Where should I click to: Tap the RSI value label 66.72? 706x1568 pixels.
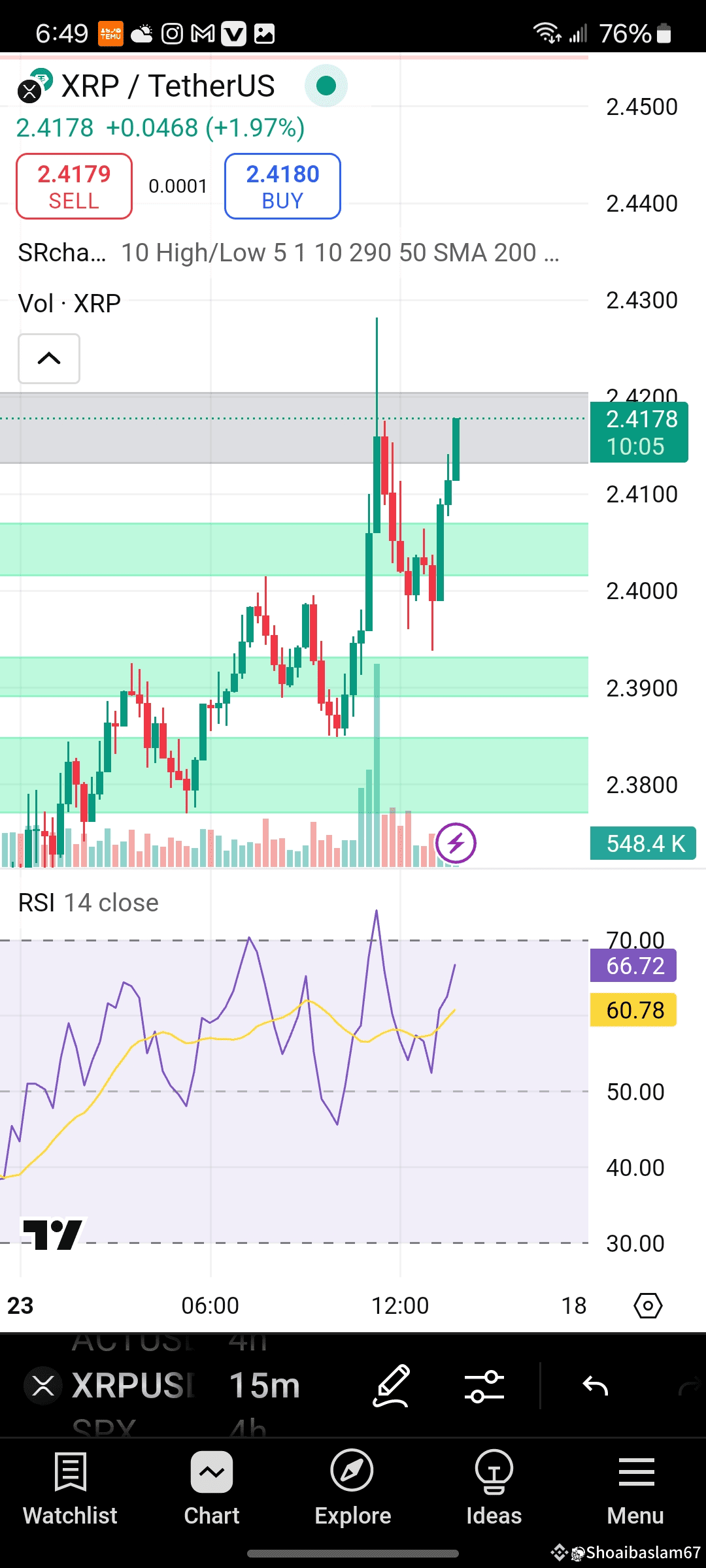coord(633,966)
